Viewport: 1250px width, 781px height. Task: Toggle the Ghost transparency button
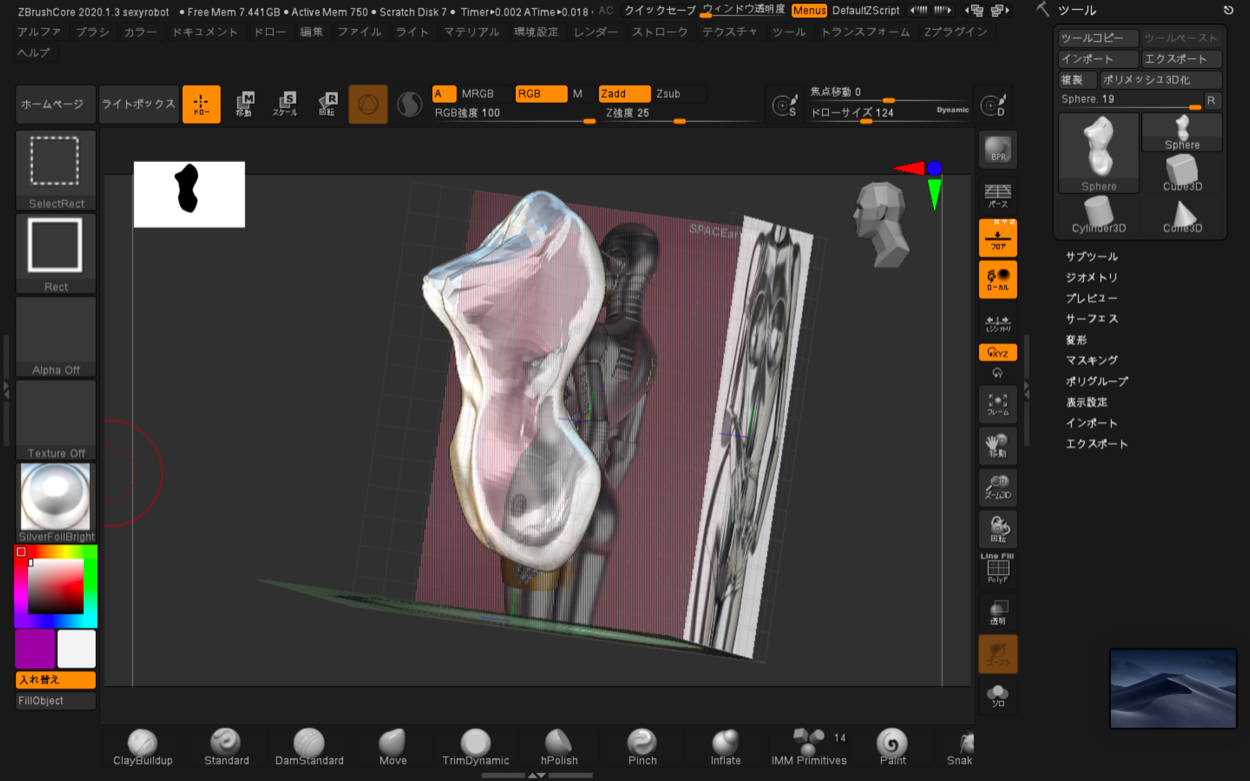[x=997, y=654]
